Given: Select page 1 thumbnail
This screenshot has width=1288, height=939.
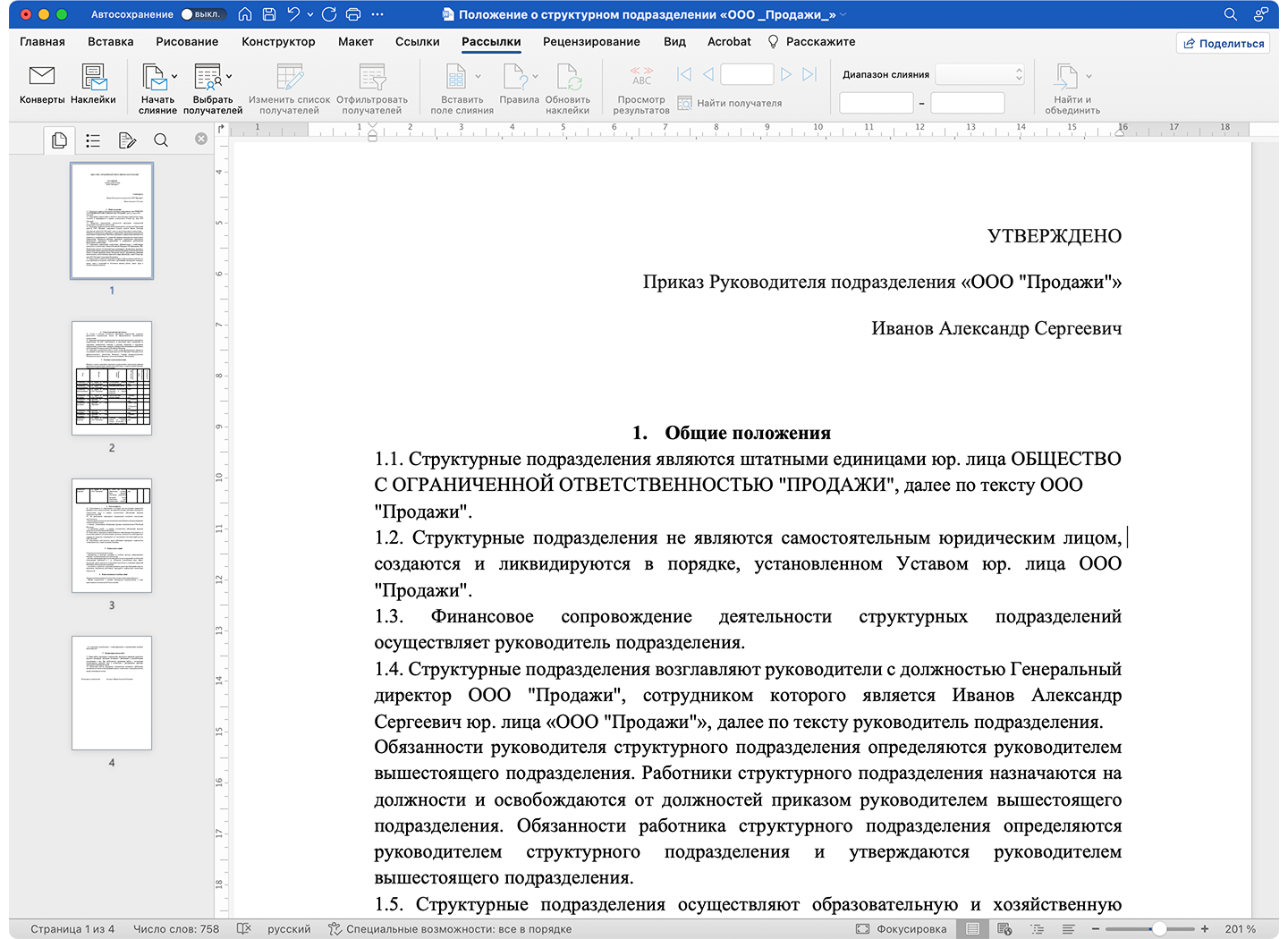Looking at the screenshot, I should pyautogui.click(x=112, y=221).
